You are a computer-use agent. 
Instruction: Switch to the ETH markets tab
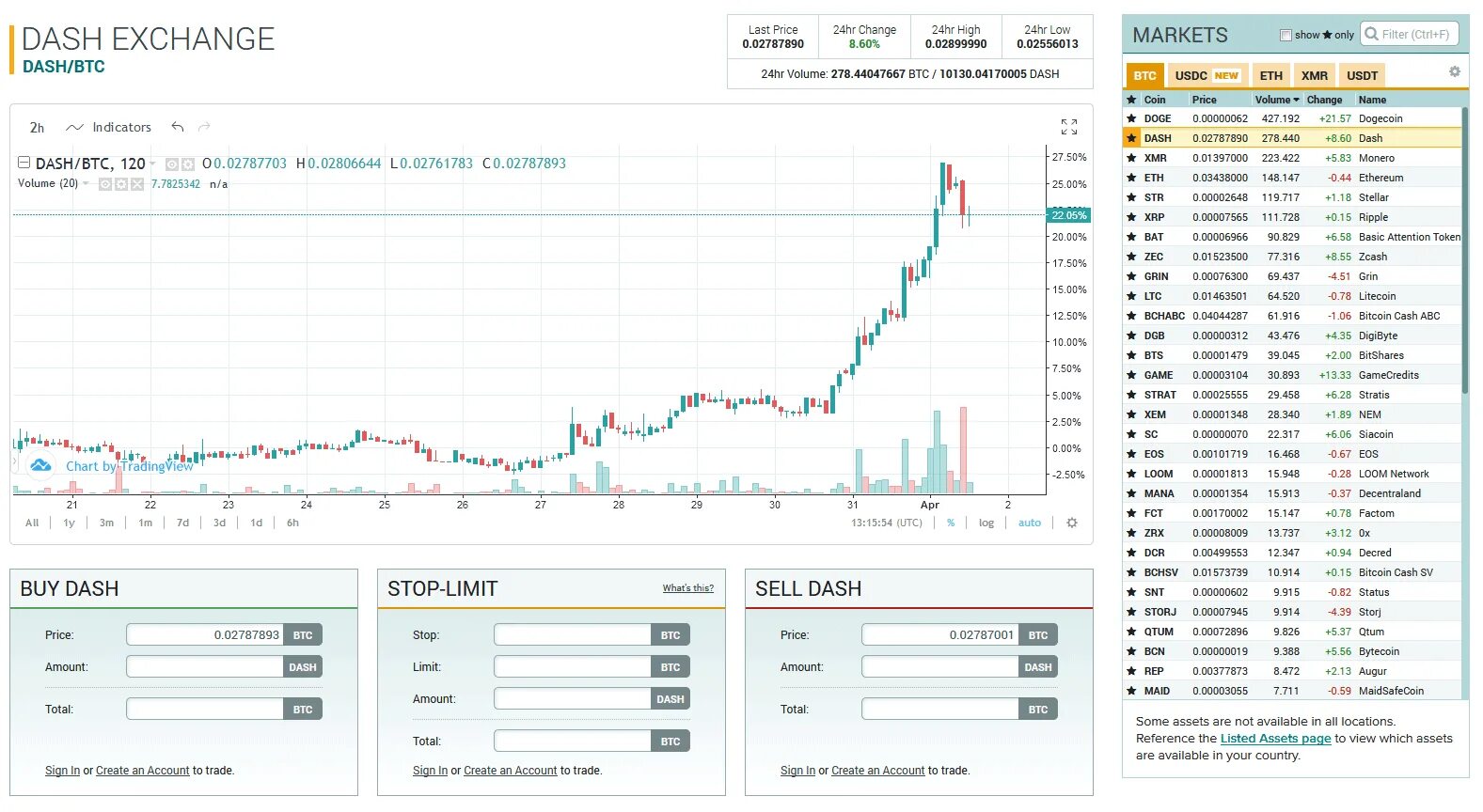point(1270,75)
